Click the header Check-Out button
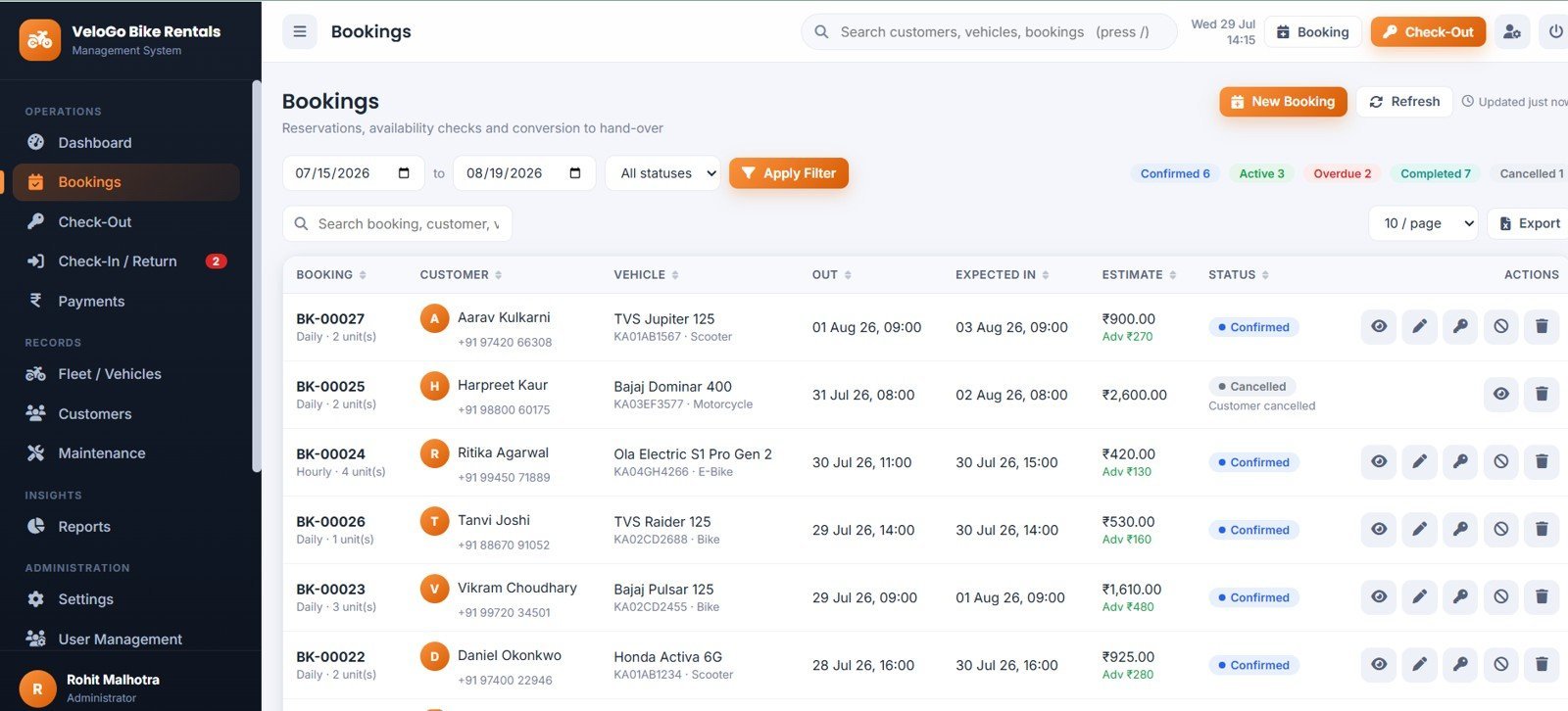Image resolution: width=1568 pixels, height=711 pixels. click(x=1428, y=31)
